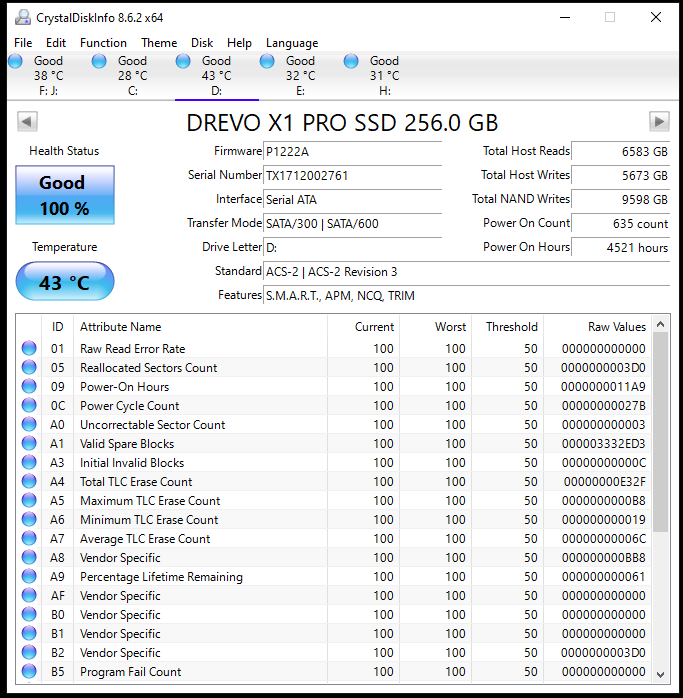Click status icon for AF Vendor Specific
683x698 pixels.
29,595
